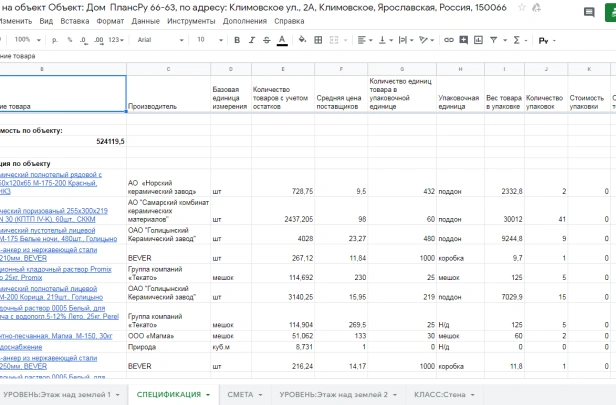The width and height of the screenshot is (616, 405).
Task: Follow the Мапма М-150 product link
Action: coord(56,336)
